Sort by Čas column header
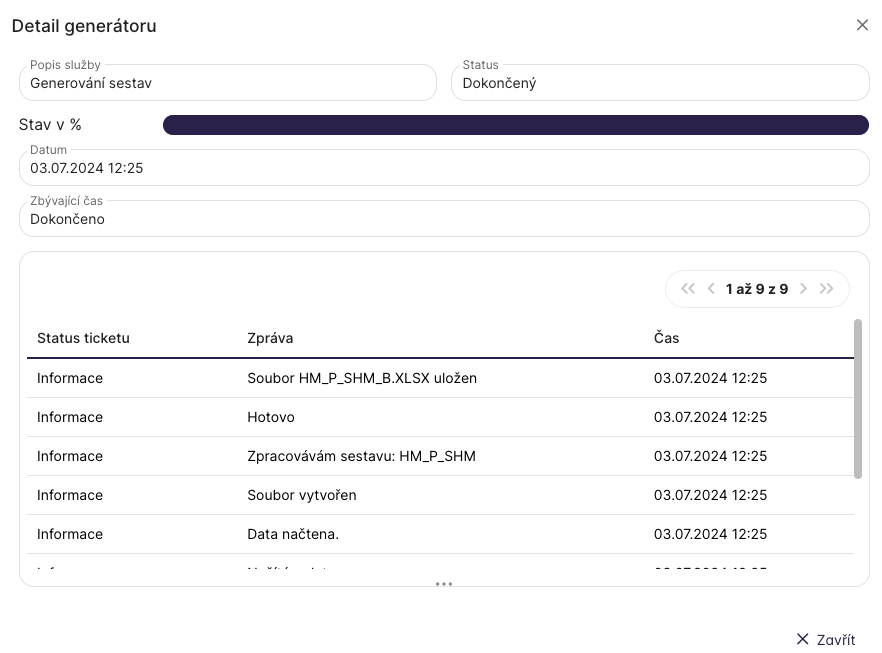This screenshot has width=882, height=653. click(x=667, y=338)
